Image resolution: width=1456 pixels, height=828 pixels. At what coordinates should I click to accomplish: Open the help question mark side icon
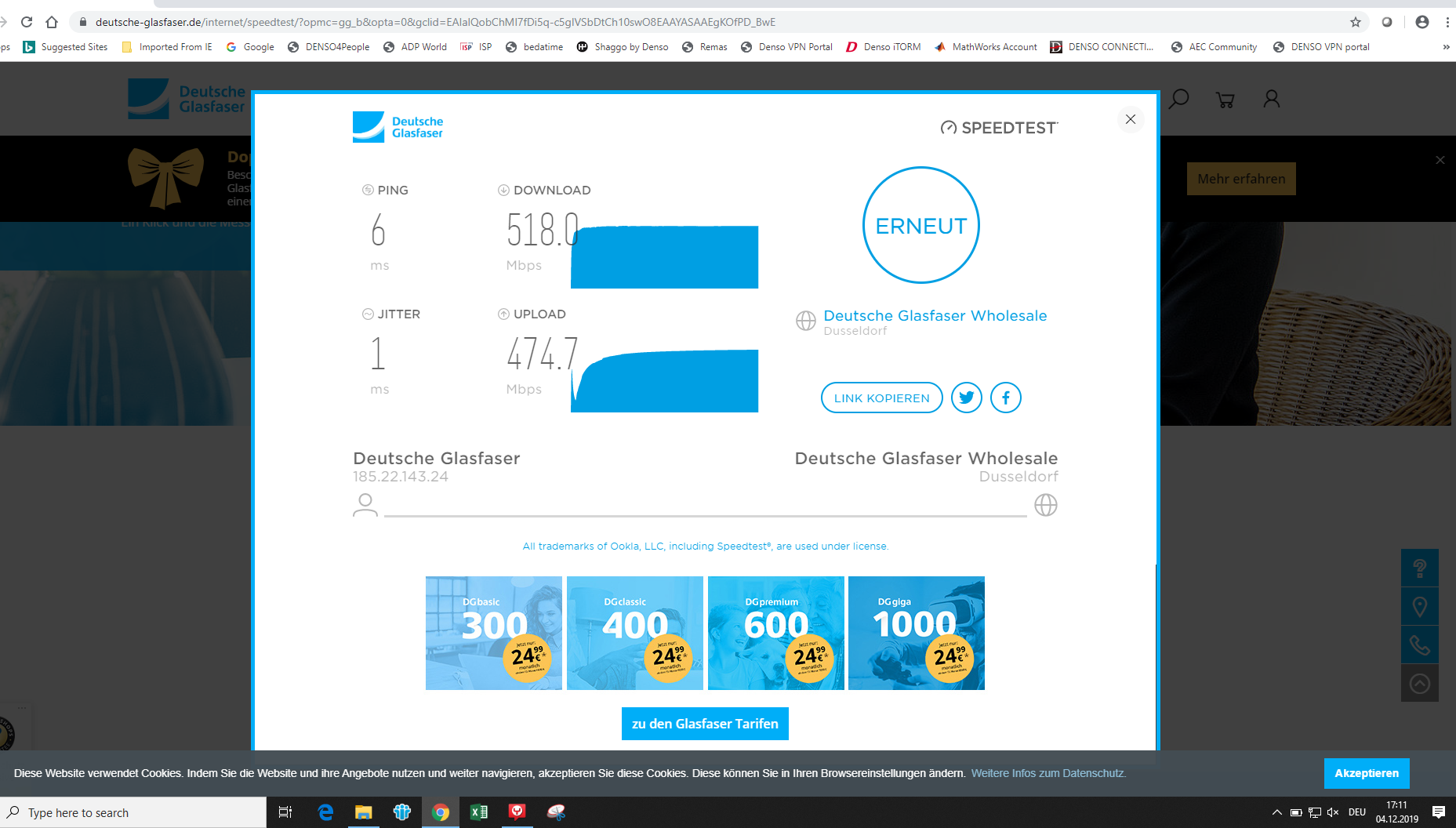click(x=1419, y=568)
